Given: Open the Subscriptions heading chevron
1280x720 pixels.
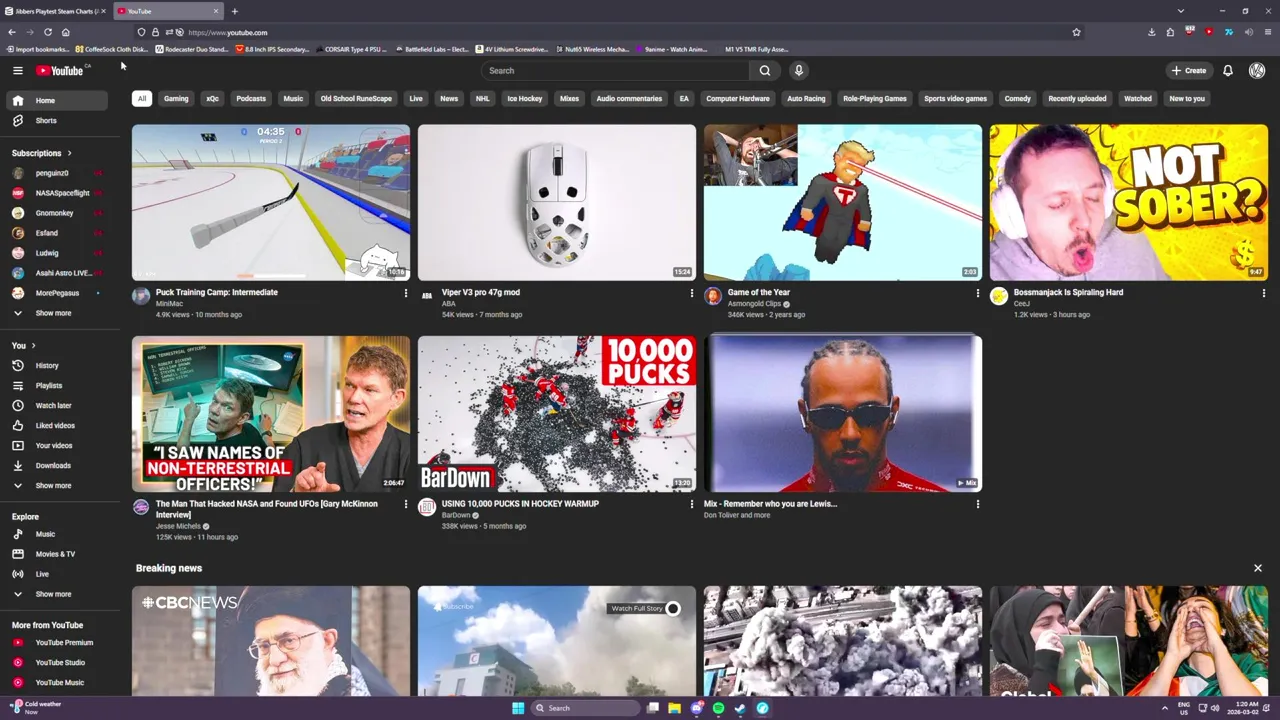Looking at the screenshot, I should point(69,153).
